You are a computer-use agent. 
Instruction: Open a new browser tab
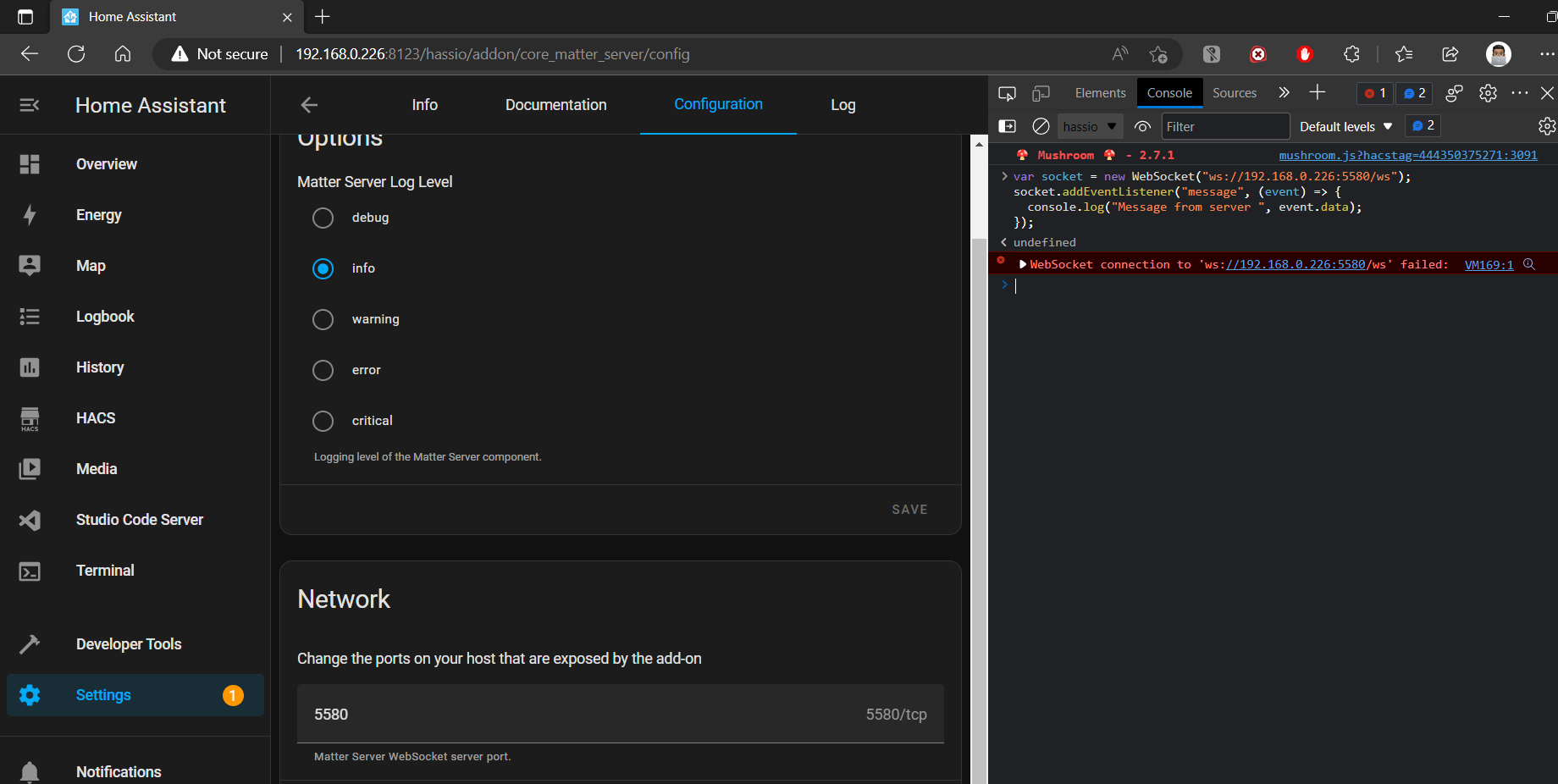tap(323, 16)
